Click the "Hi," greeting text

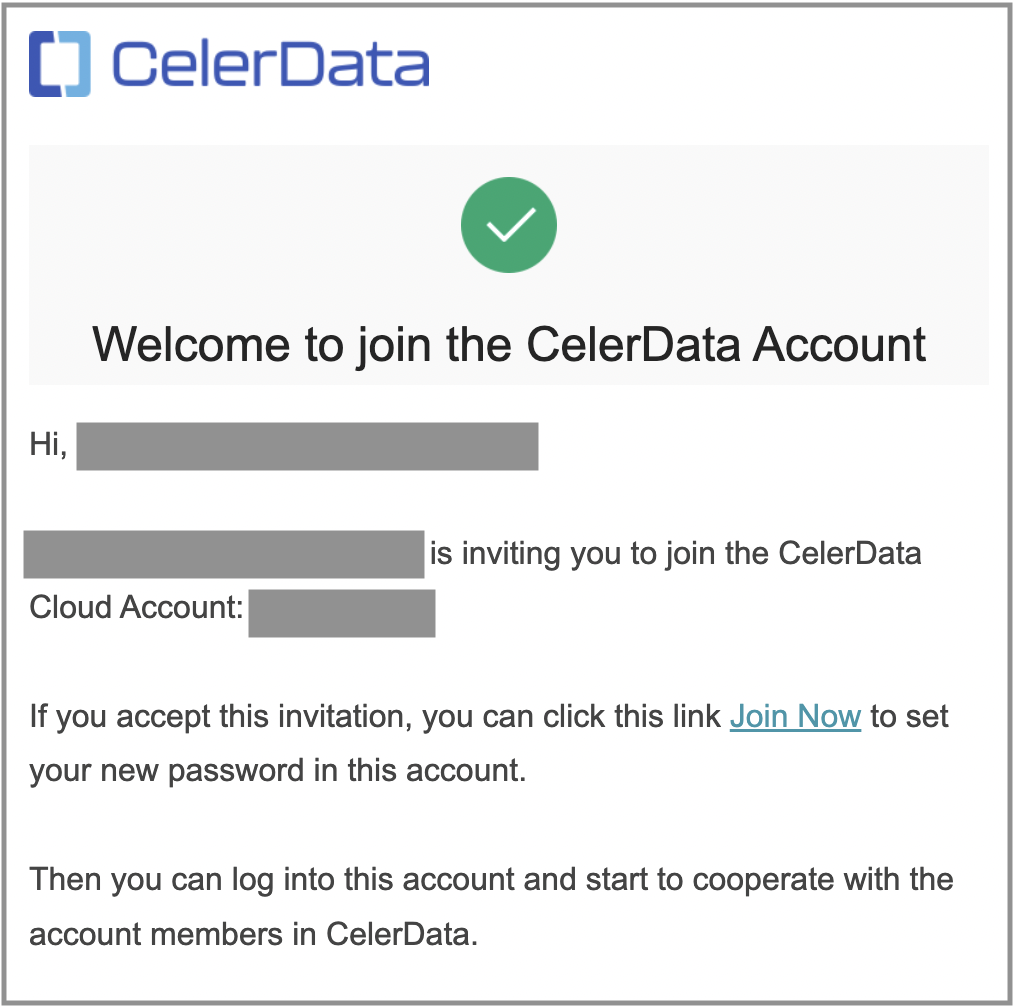tap(48, 445)
